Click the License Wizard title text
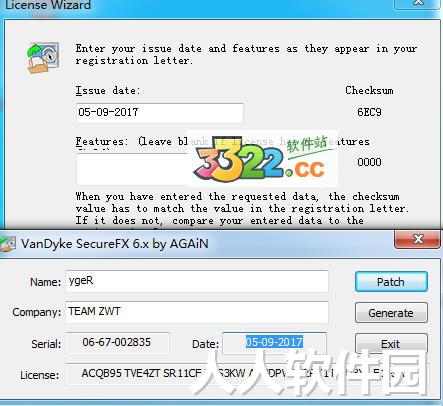The width and height of the screenshot is (443, 406). (48, 5)
